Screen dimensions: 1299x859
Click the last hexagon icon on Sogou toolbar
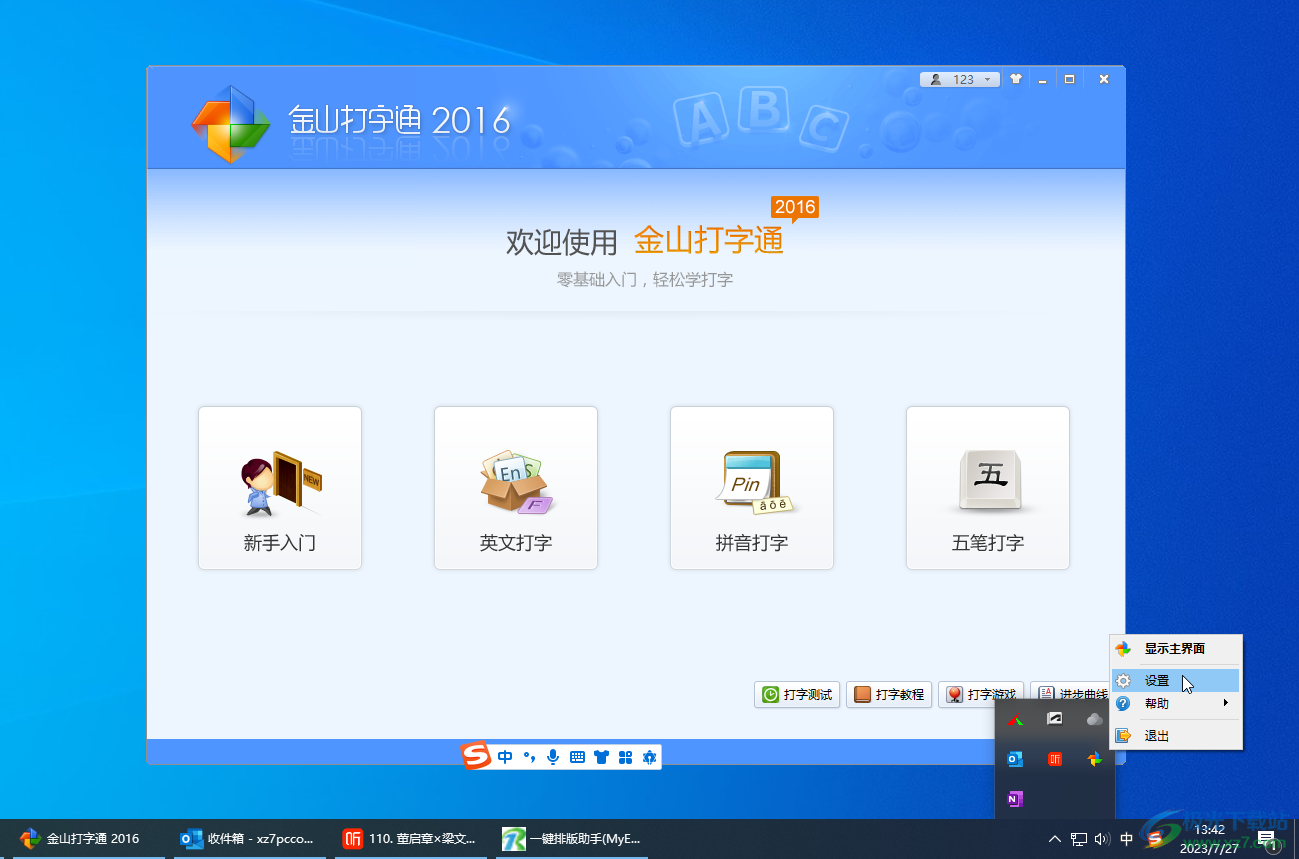pos(650,757)
